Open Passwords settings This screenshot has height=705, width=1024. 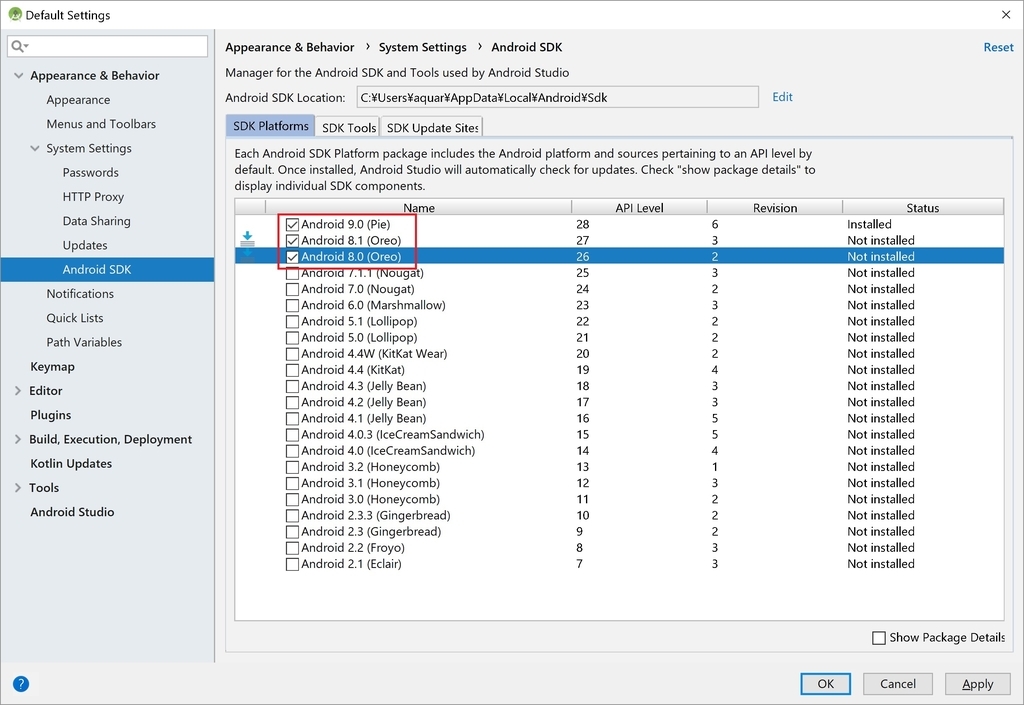pos(91,172)
